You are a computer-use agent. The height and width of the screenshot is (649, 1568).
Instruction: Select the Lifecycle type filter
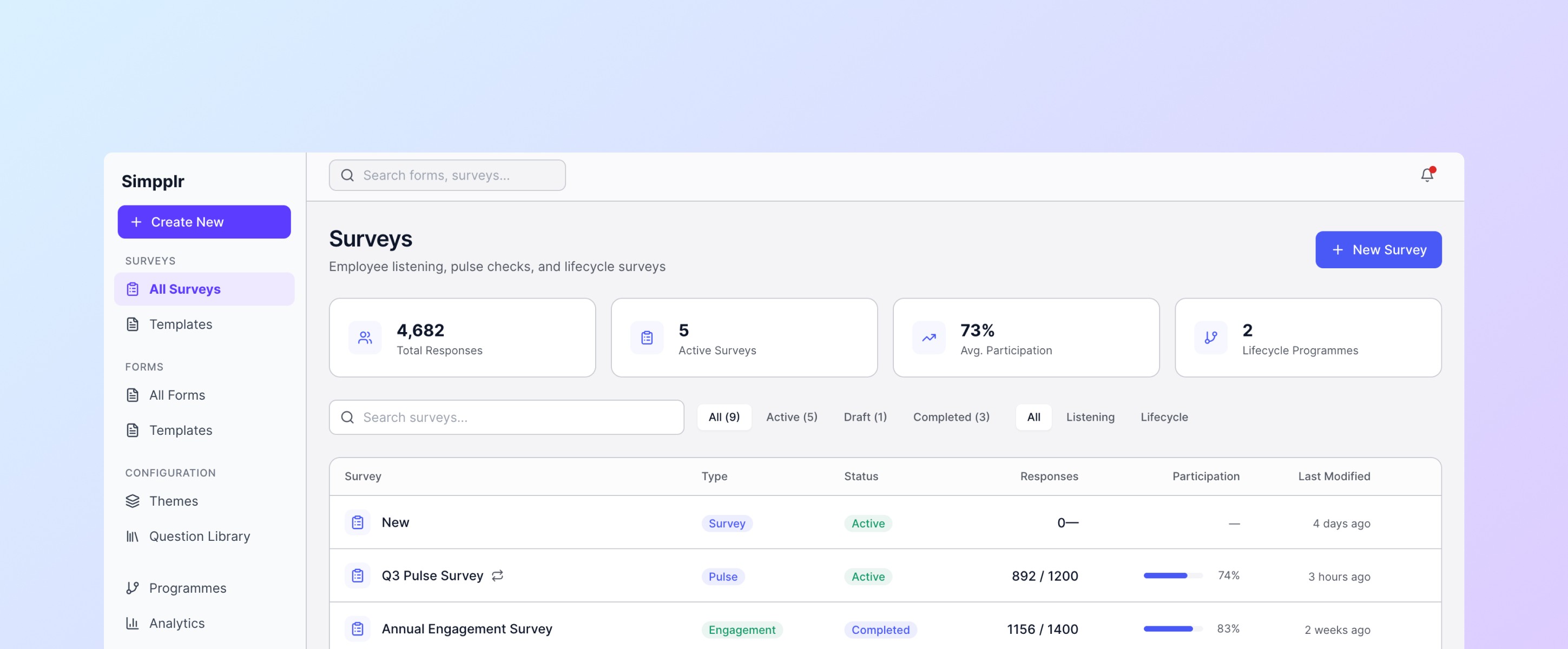click(x=1163, y=418)
